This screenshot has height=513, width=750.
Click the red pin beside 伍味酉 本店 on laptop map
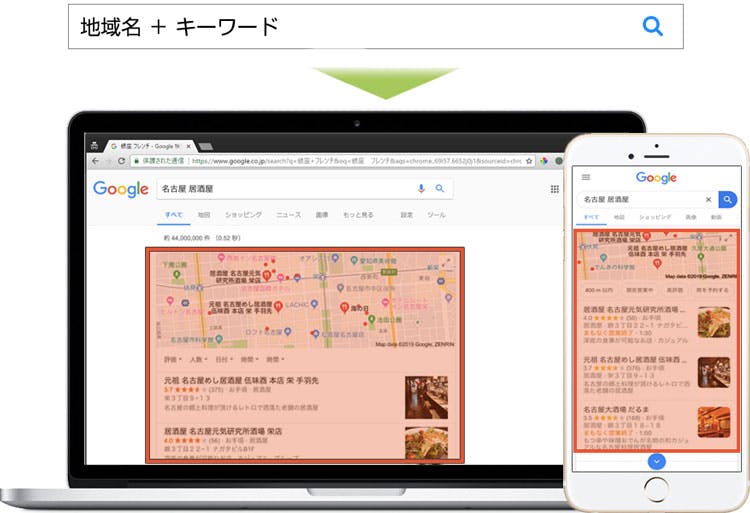point(278,306)
